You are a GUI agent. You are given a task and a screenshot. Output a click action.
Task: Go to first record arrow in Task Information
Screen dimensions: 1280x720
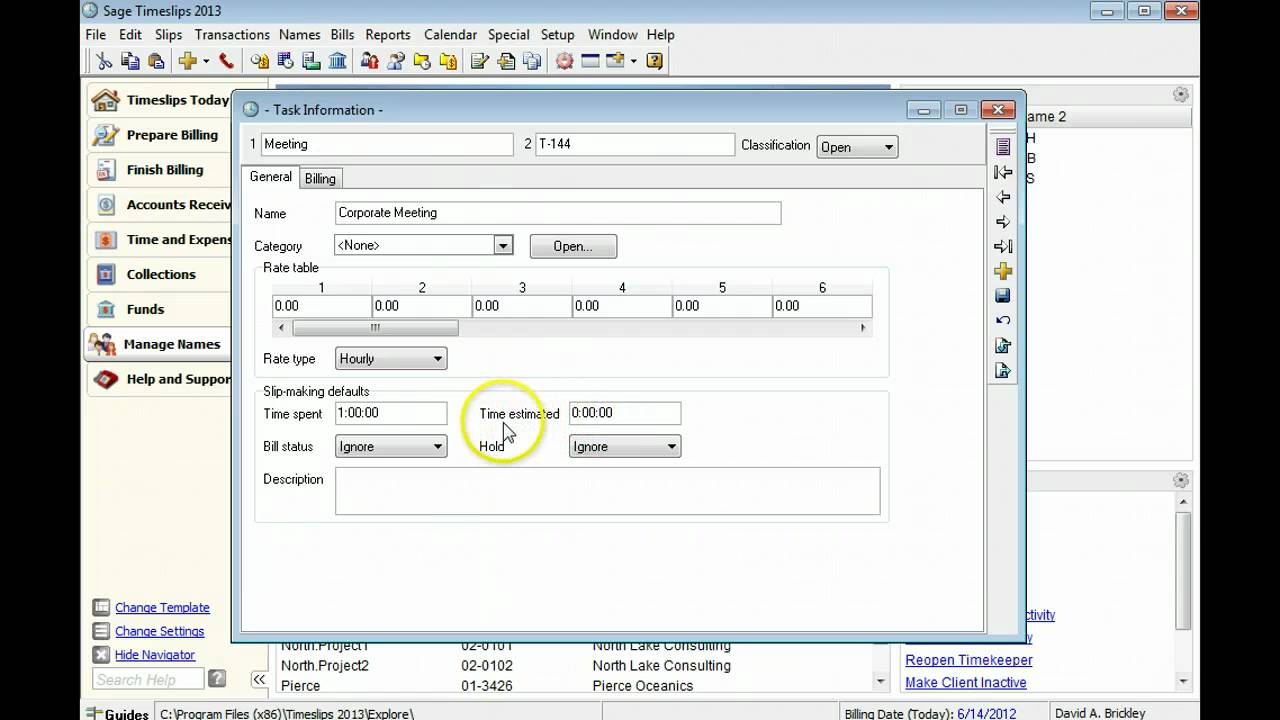1003,172
